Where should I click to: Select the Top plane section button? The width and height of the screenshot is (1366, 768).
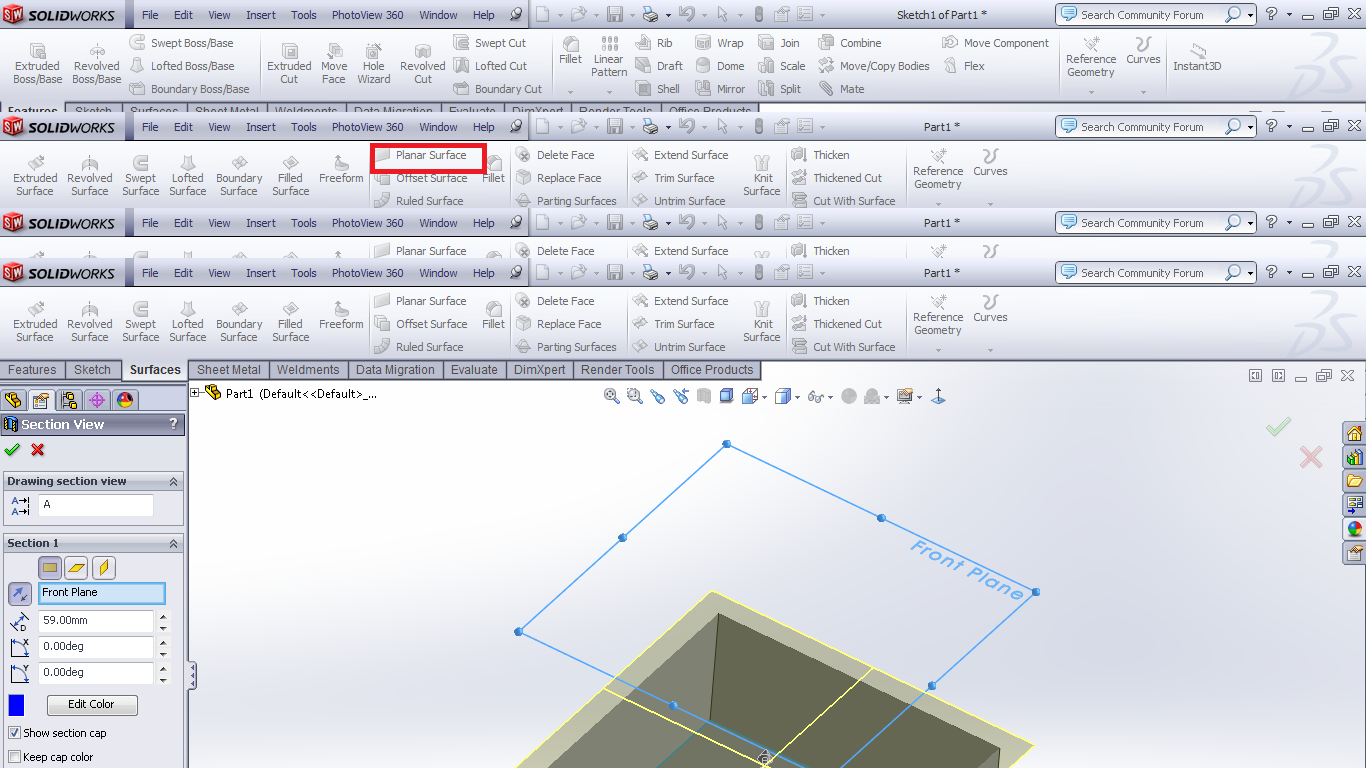[x=77, y=568]
